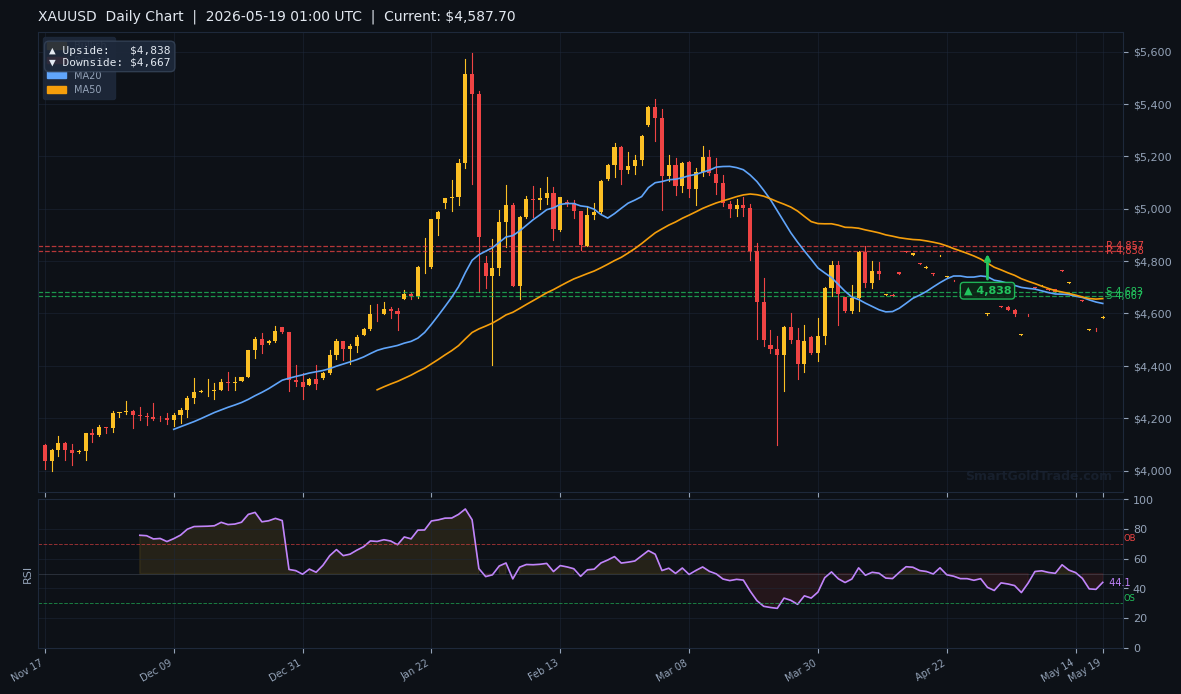Click the Jan 22 date axis label
Screen dimensions: 1181x694
tap(416, 668)
